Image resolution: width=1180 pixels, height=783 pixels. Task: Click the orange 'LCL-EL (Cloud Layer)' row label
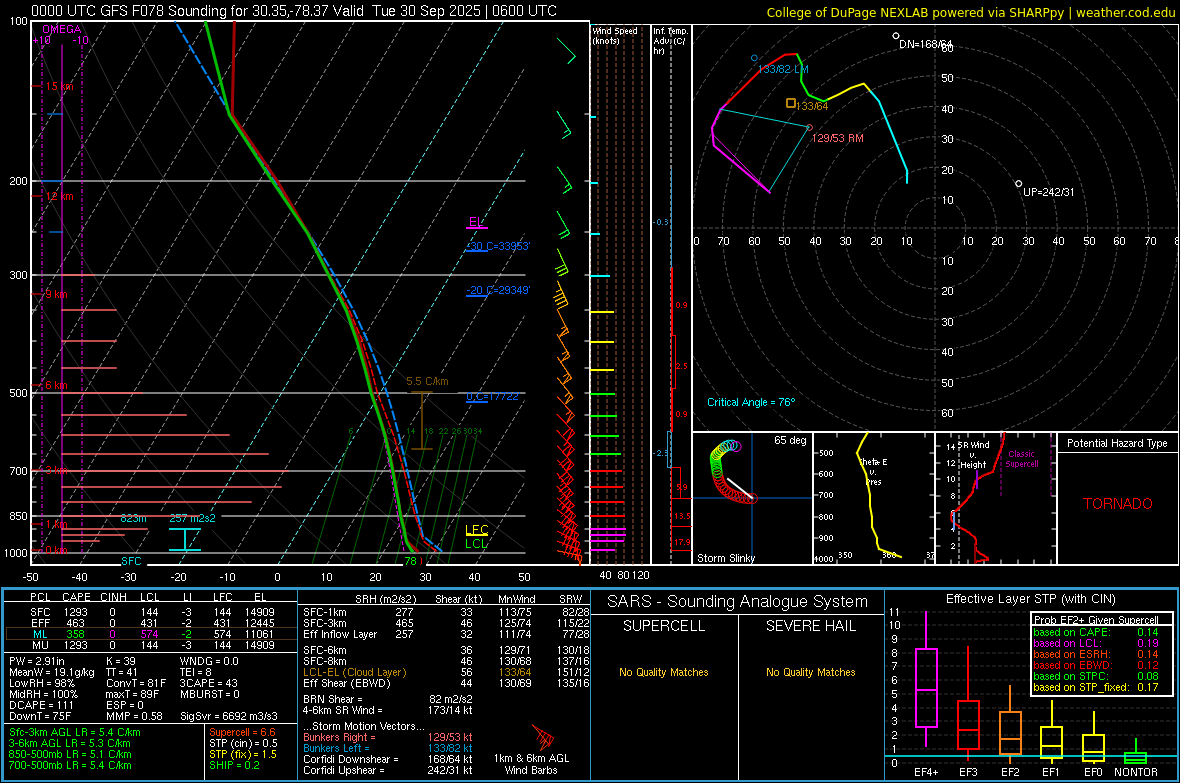354,672
